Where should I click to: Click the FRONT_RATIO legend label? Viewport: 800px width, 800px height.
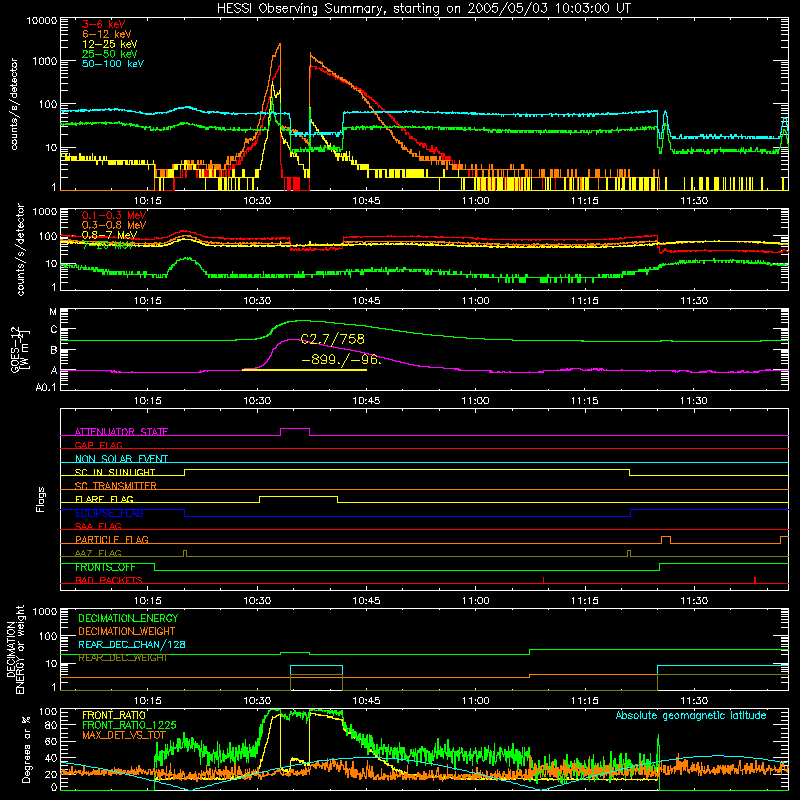coord(114,715)
